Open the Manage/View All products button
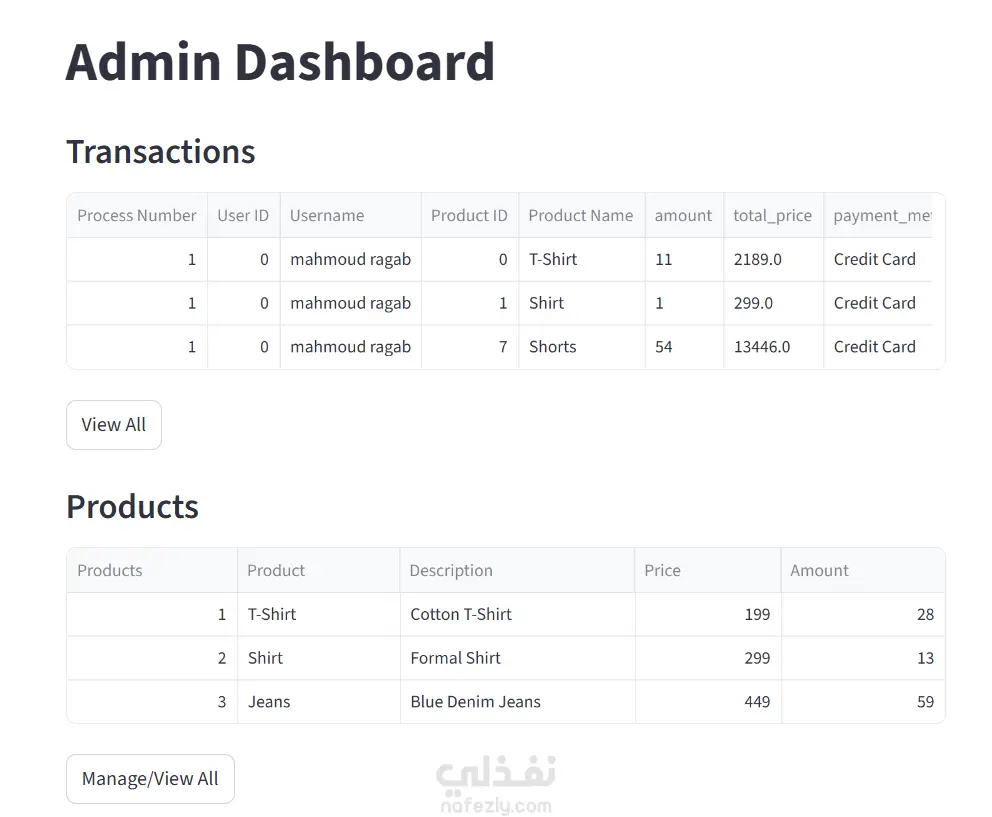Screen dimensions: 992x817 150,779
